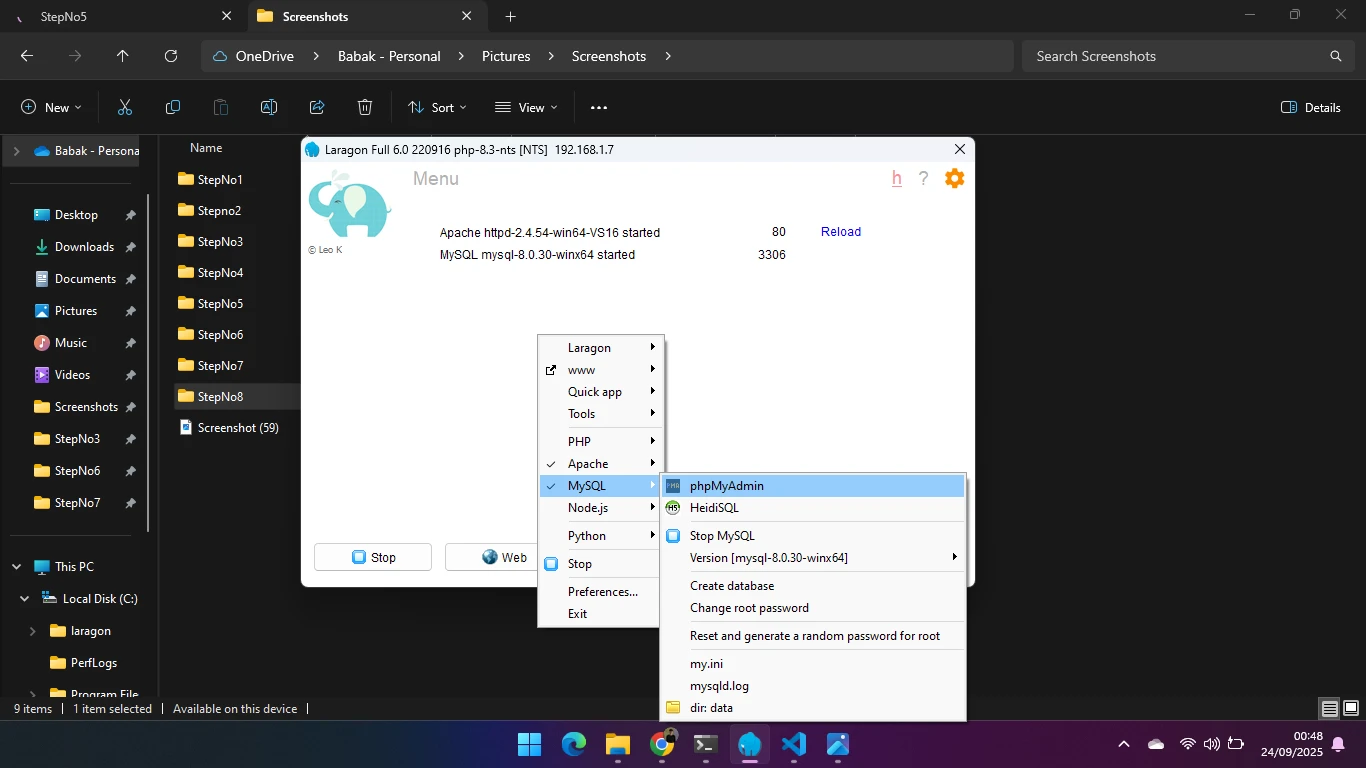
Task: Click the Laragon help question mark
Action: click(923, 179)
